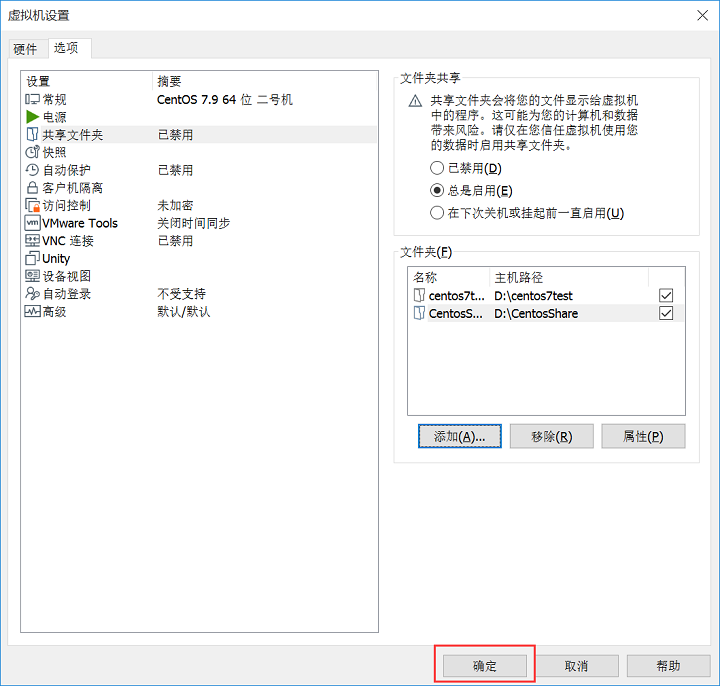Screen dimensions: 720x686
Task: Click the 常规 general settings icon
Action: [32, 99]
